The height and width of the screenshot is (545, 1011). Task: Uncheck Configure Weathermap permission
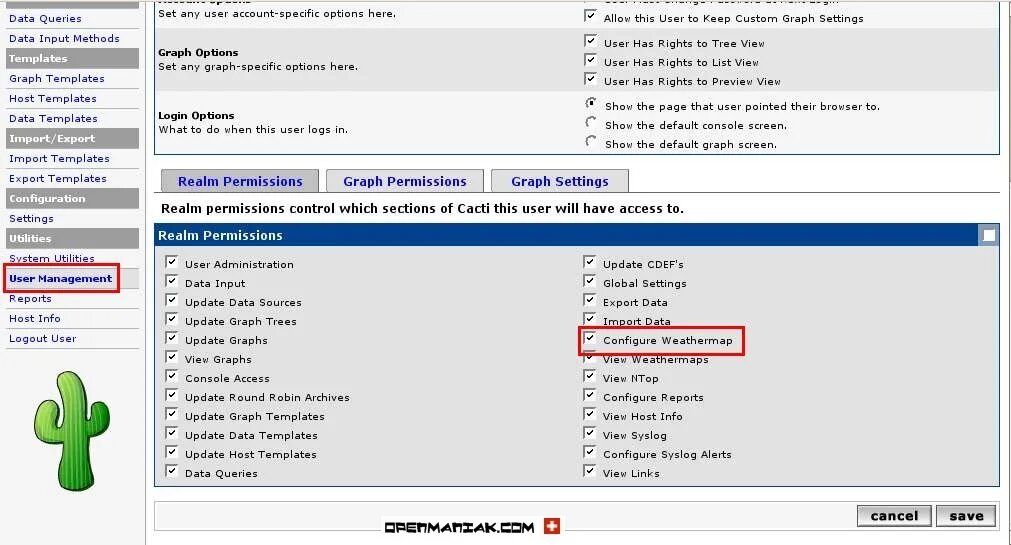click(589, 338)
